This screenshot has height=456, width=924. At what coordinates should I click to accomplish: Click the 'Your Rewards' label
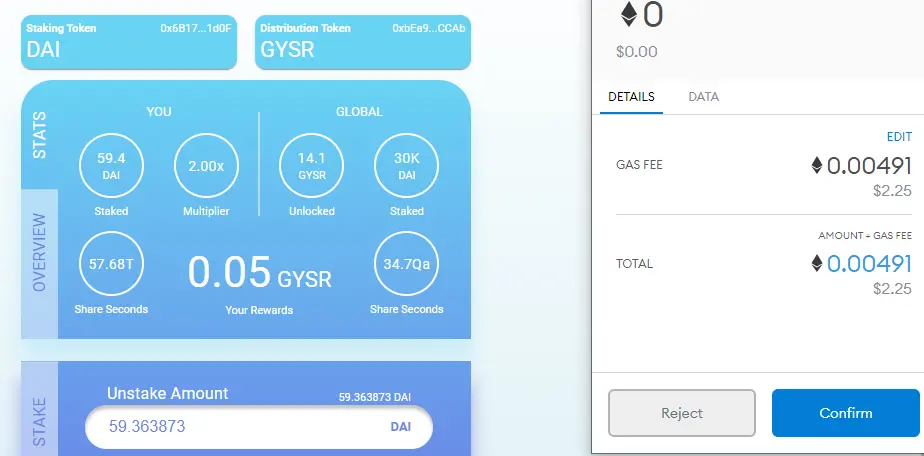click(259, 310)
